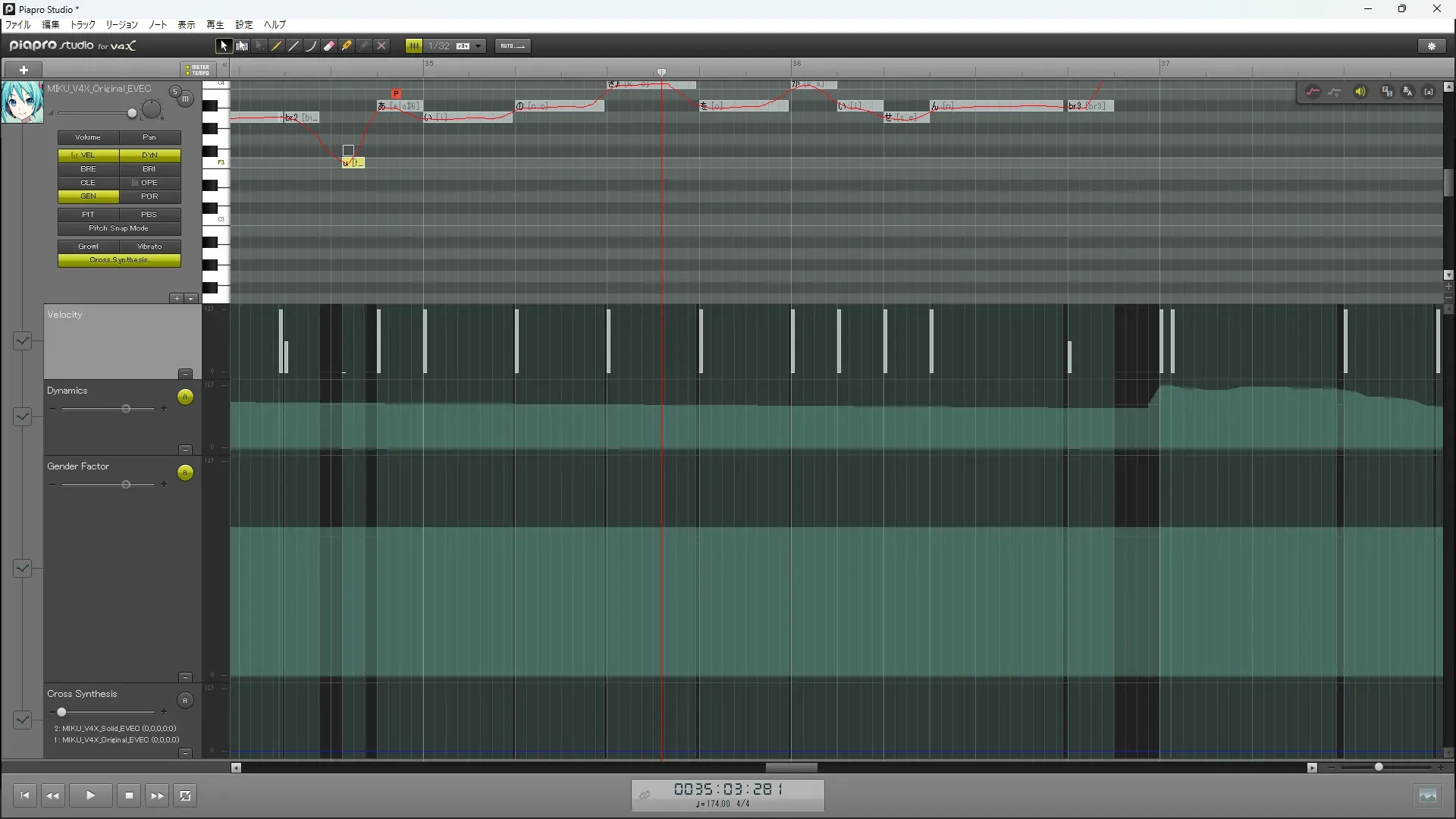Image resolution: width=1456 pixels, height=819 pixels.
Task: Collapse the Velocity lane with its chevron
Action: coord(22,340)
